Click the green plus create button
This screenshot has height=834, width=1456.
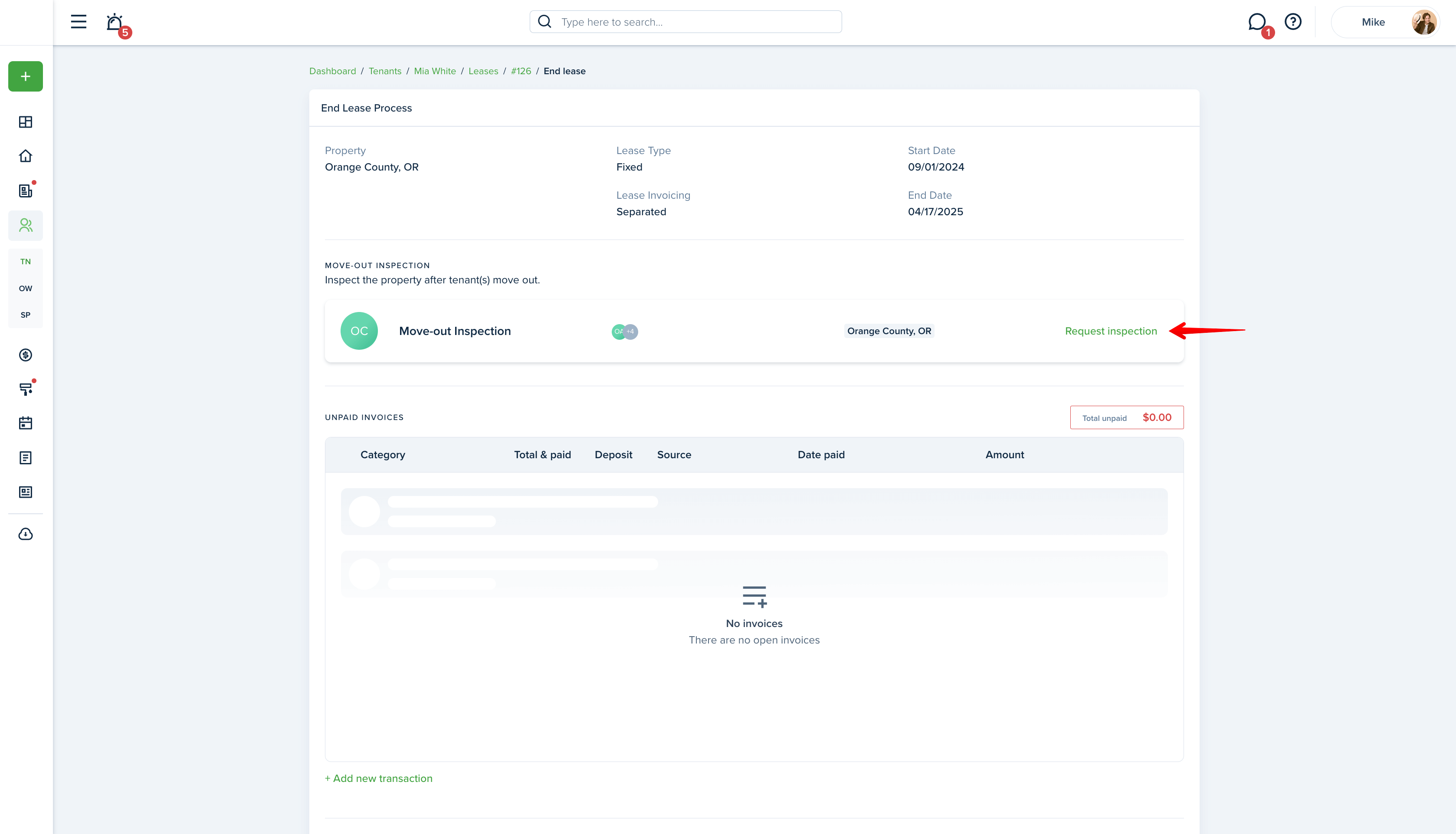click(x=25, y=76)
